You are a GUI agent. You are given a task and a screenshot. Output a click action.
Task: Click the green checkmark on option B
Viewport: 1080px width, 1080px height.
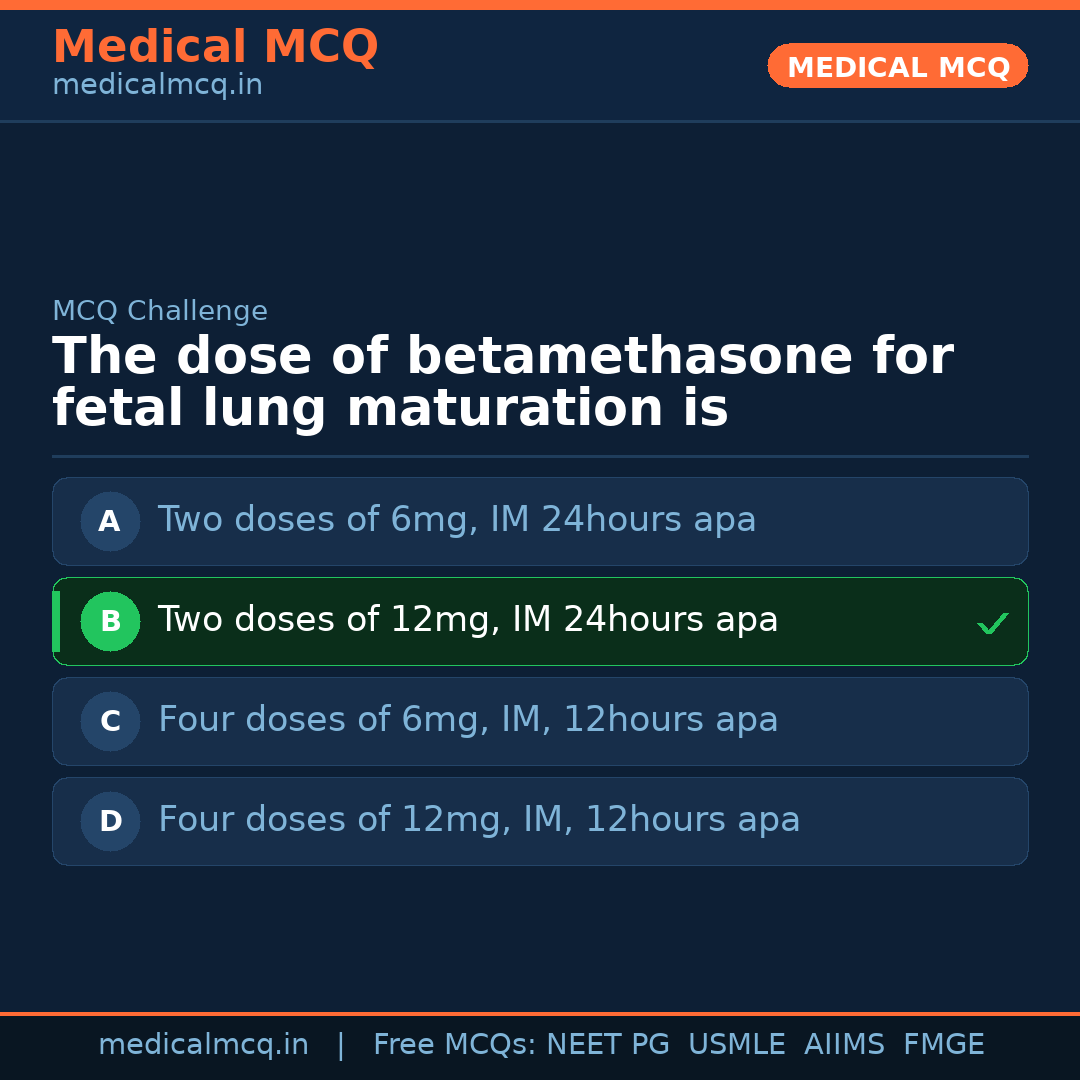pyautogui.click(x=992, y=623)
